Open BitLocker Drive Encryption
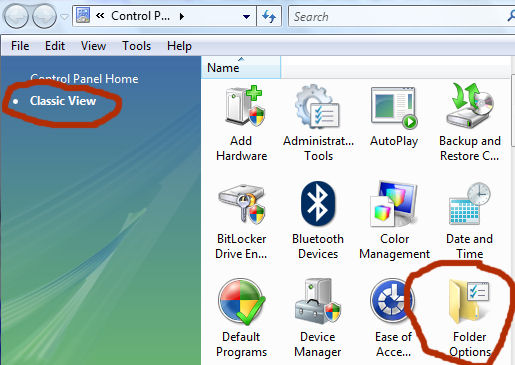 [x=241, y=221]
